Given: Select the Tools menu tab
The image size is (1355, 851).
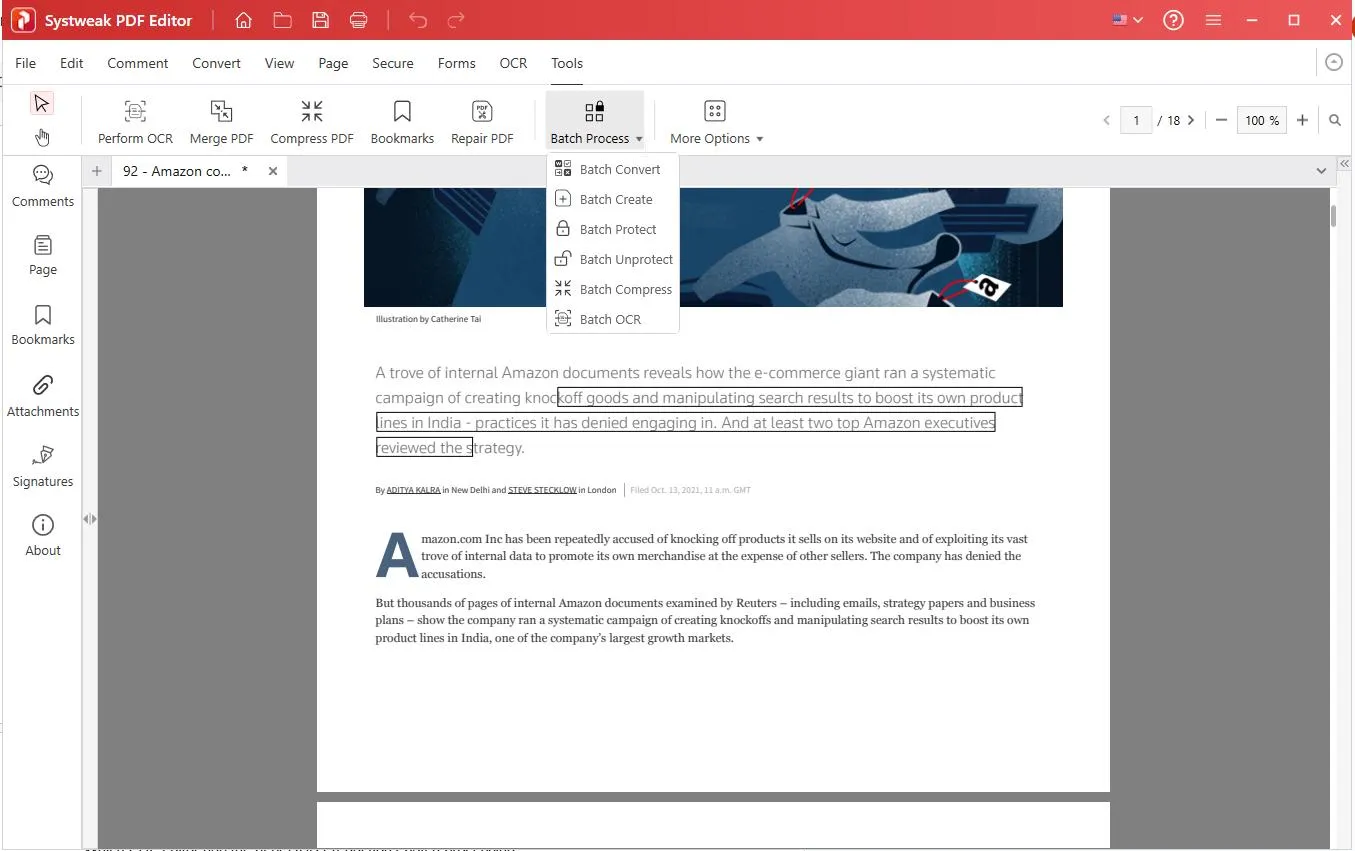Looking at the screenshot, I should pos(567,63).
